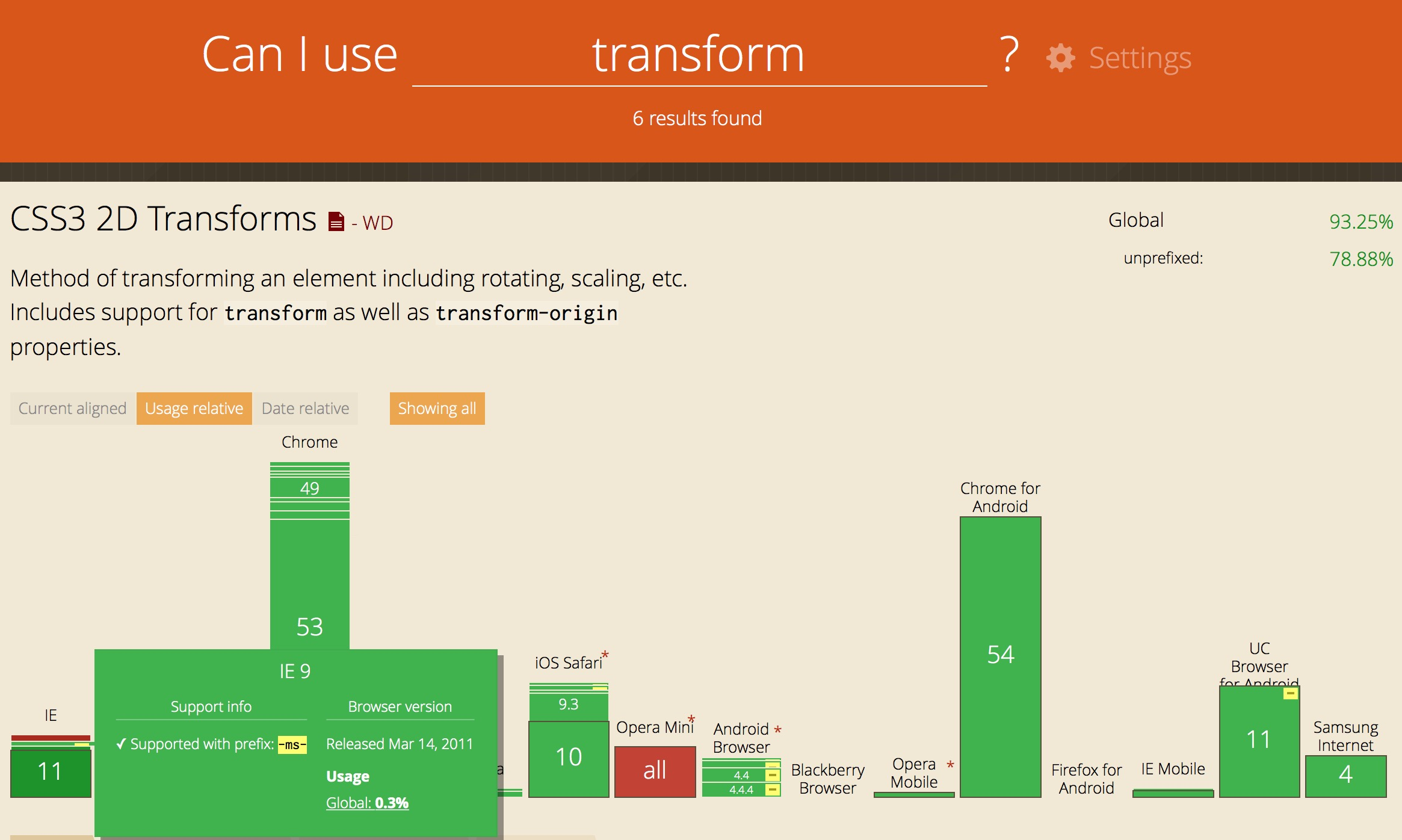Screen dimensions: 1402x840
Task: Open the W3C spec document icon
Action: (x=336, y=221)
